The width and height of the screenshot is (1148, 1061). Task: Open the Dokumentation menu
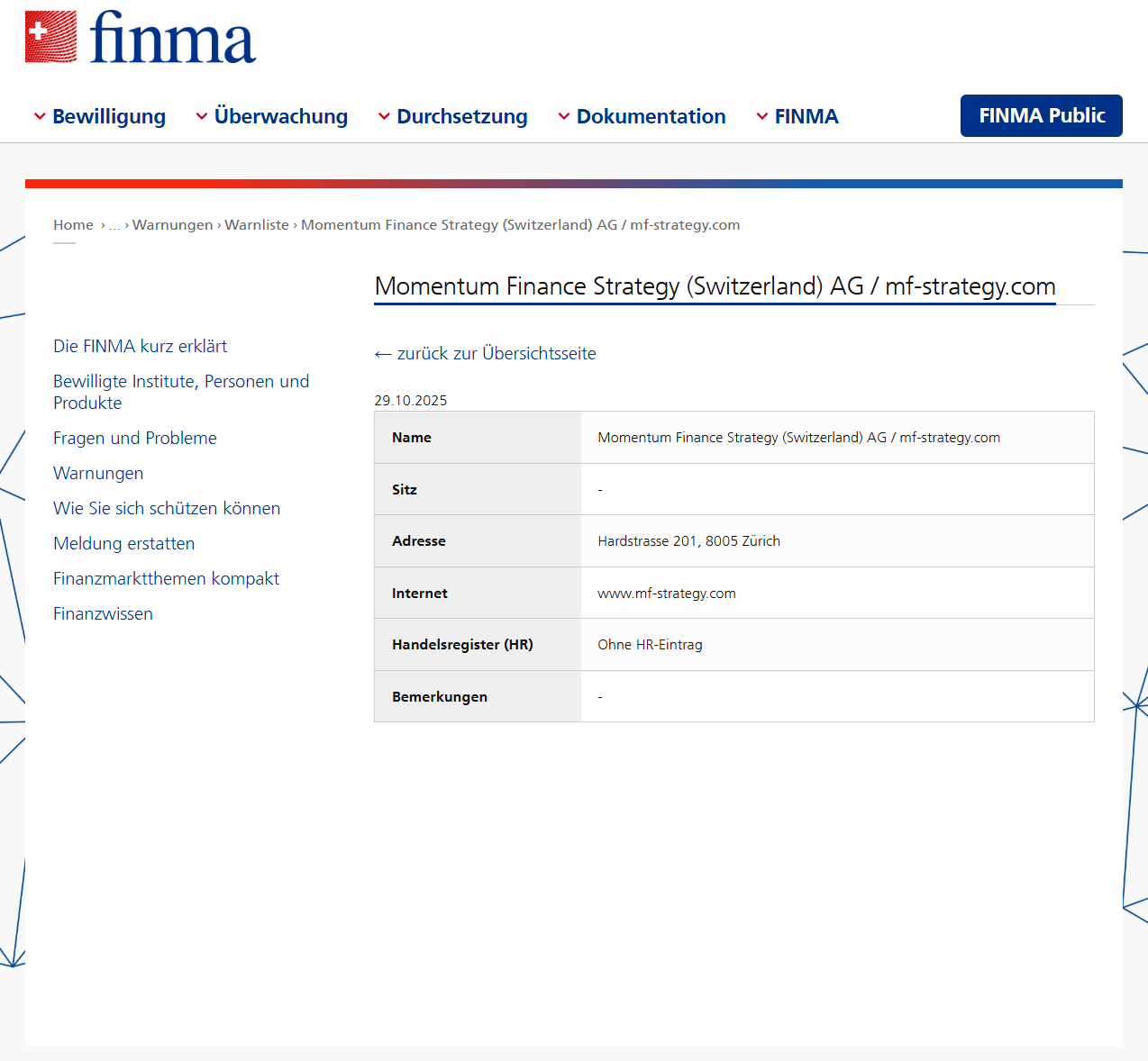point(651,117)
